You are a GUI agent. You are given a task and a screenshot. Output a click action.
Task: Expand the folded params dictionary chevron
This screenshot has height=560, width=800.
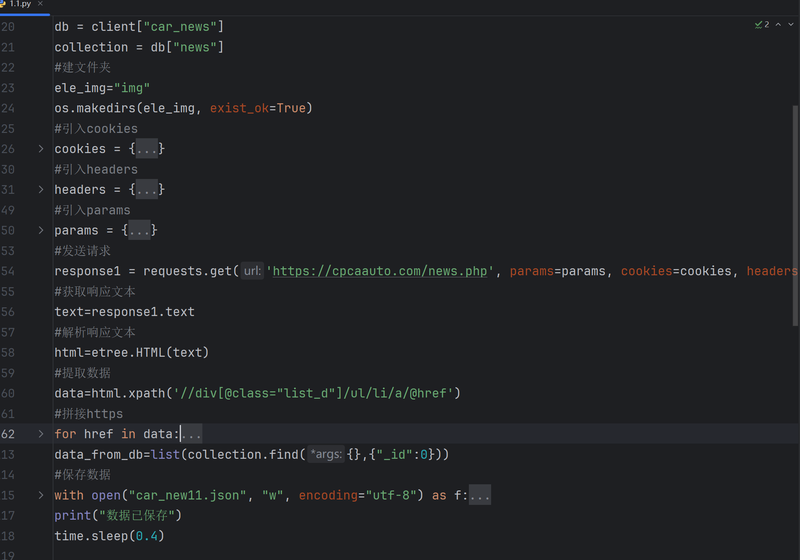tap(41, 231)
